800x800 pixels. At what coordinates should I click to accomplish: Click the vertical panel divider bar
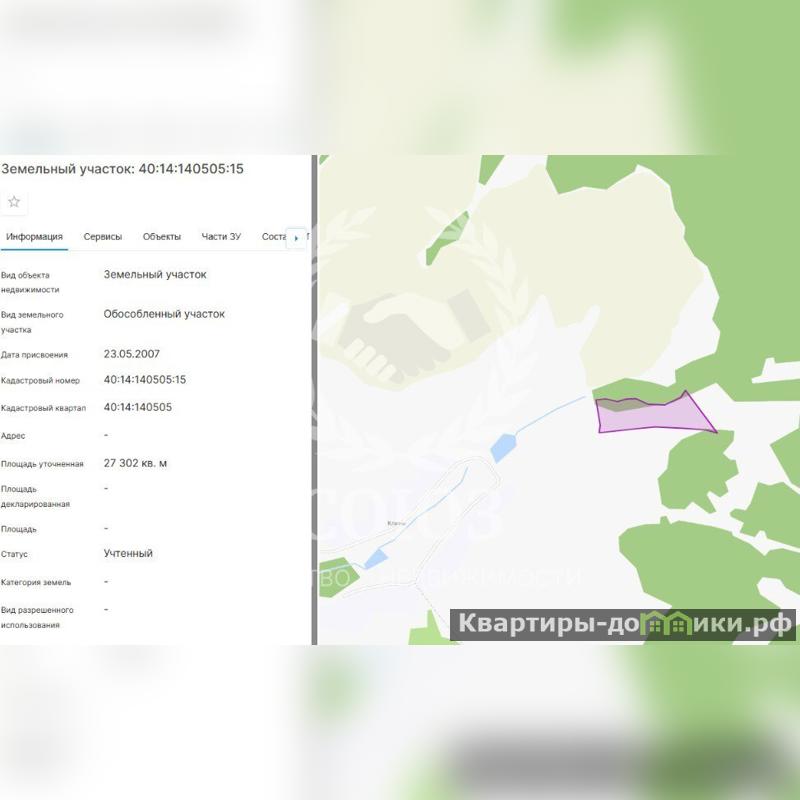pos(314,399)
